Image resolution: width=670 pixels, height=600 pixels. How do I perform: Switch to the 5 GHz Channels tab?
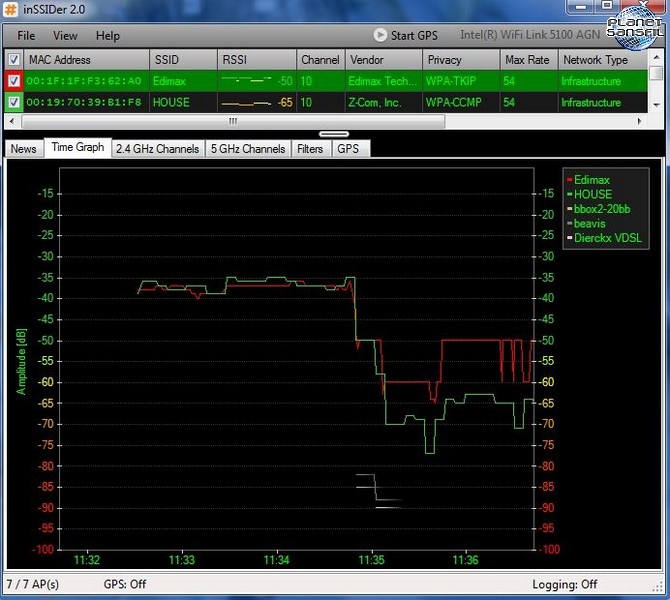pos(248,149)
